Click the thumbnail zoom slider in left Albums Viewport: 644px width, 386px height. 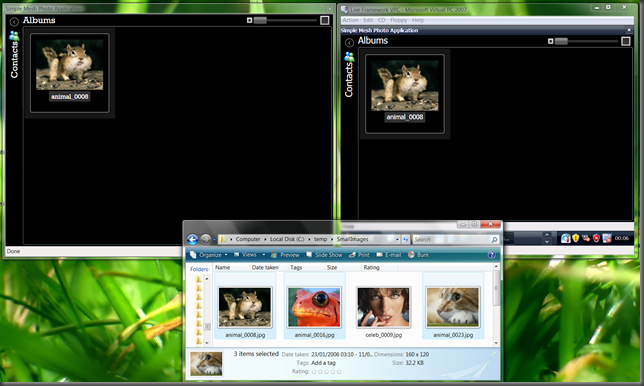[285, 20]
